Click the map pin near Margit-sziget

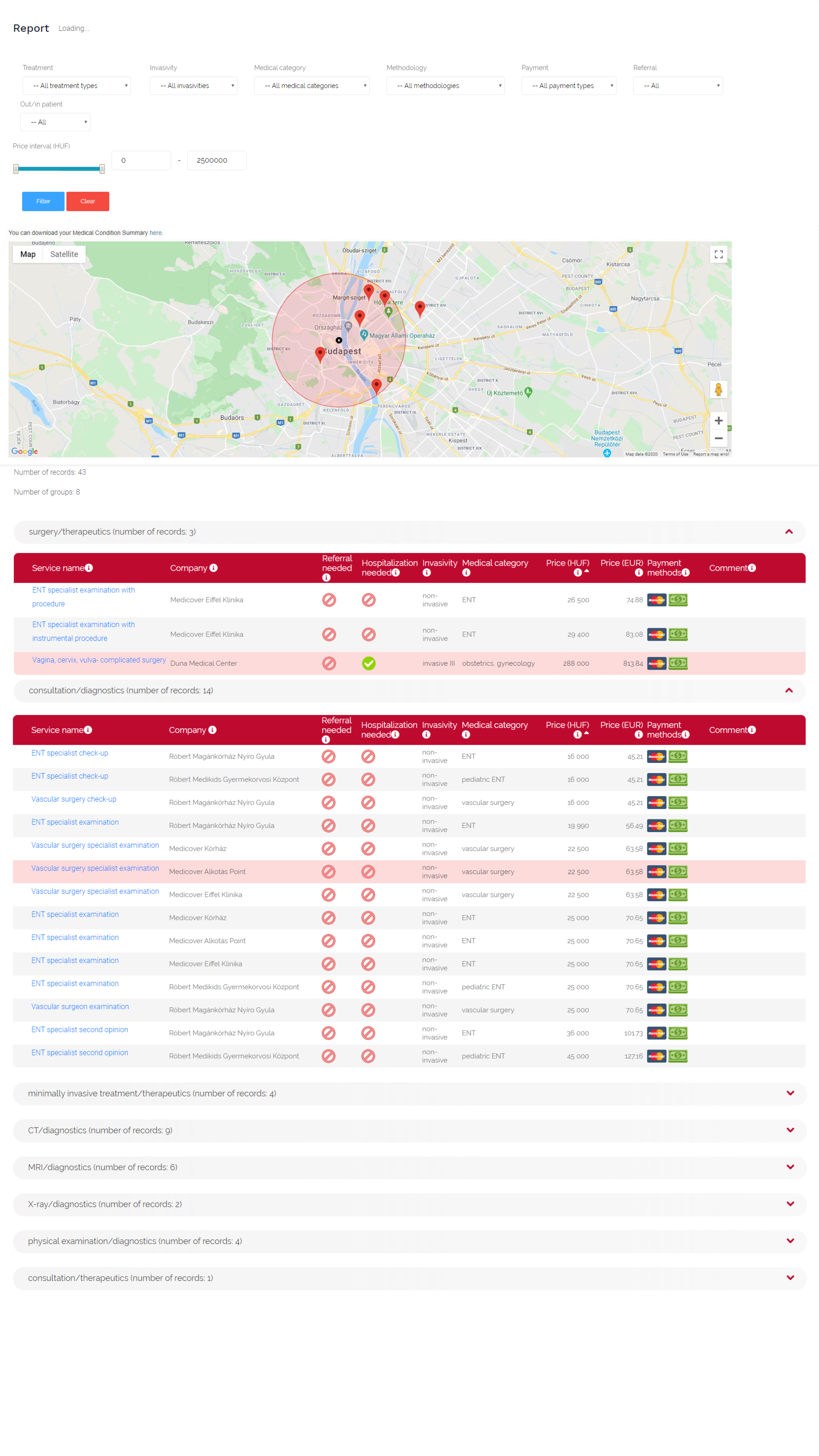coord(368,292)
